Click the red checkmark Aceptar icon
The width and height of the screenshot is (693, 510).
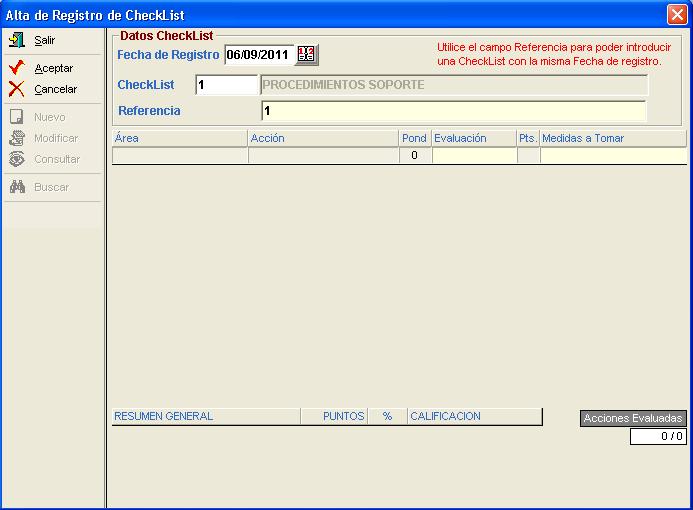coord(17,68)
